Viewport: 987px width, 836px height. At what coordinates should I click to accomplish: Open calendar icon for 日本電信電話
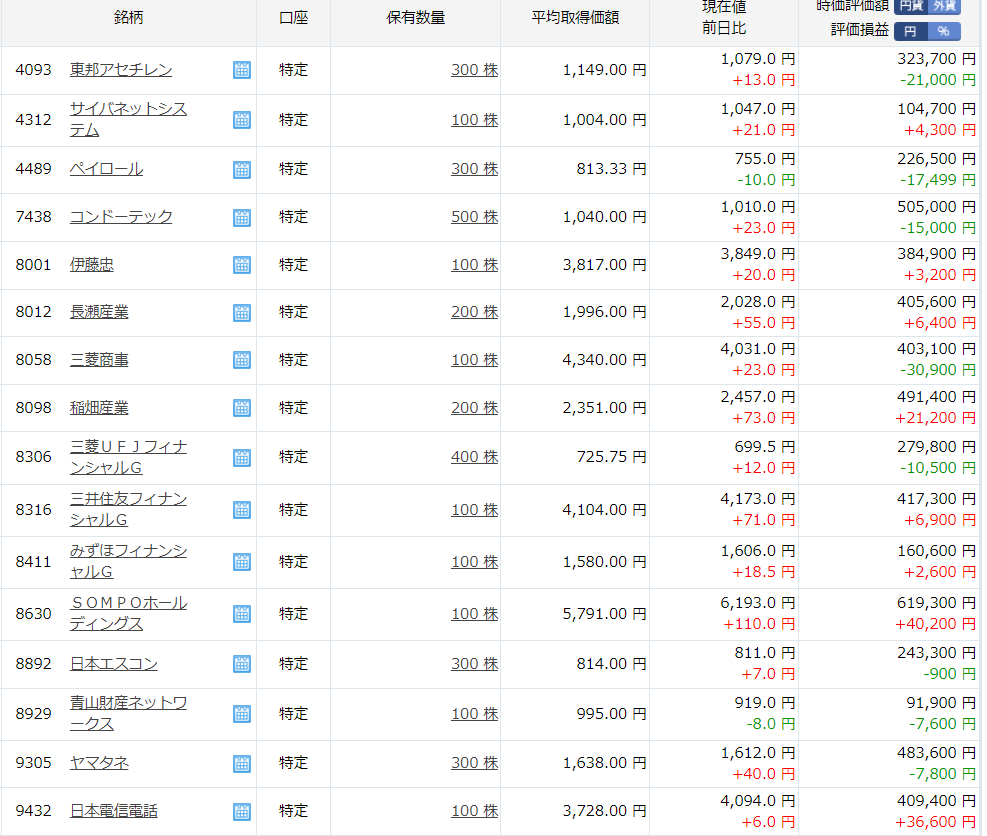(242, 811)
